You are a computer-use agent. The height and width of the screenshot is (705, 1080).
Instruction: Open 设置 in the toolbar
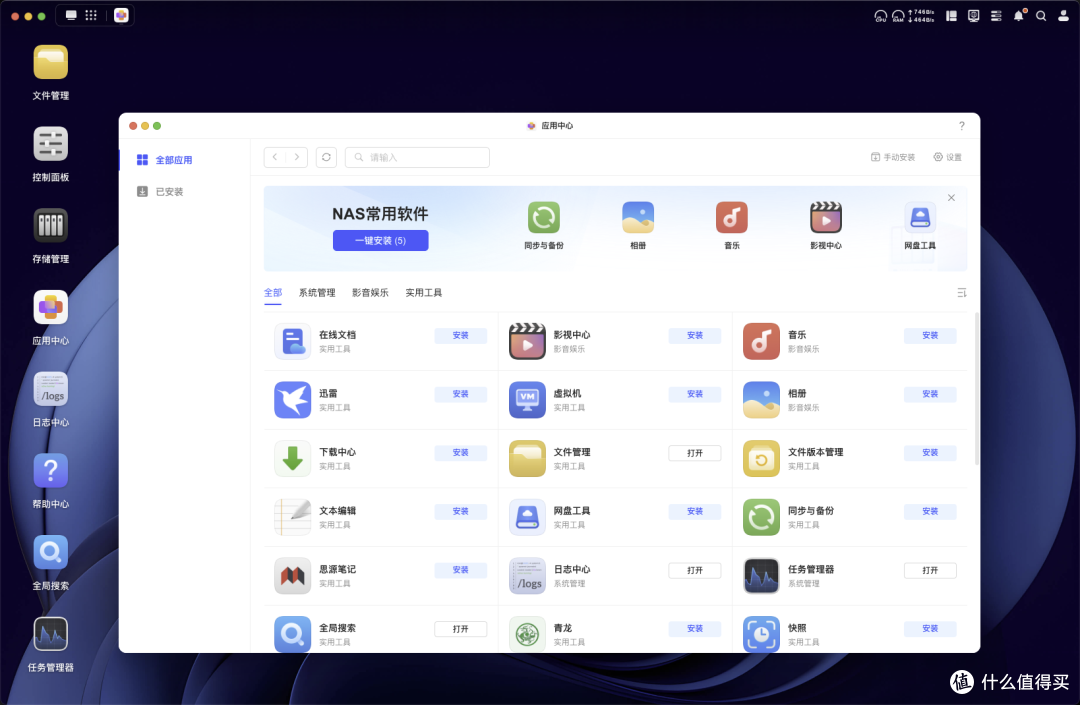coord(948,157)
